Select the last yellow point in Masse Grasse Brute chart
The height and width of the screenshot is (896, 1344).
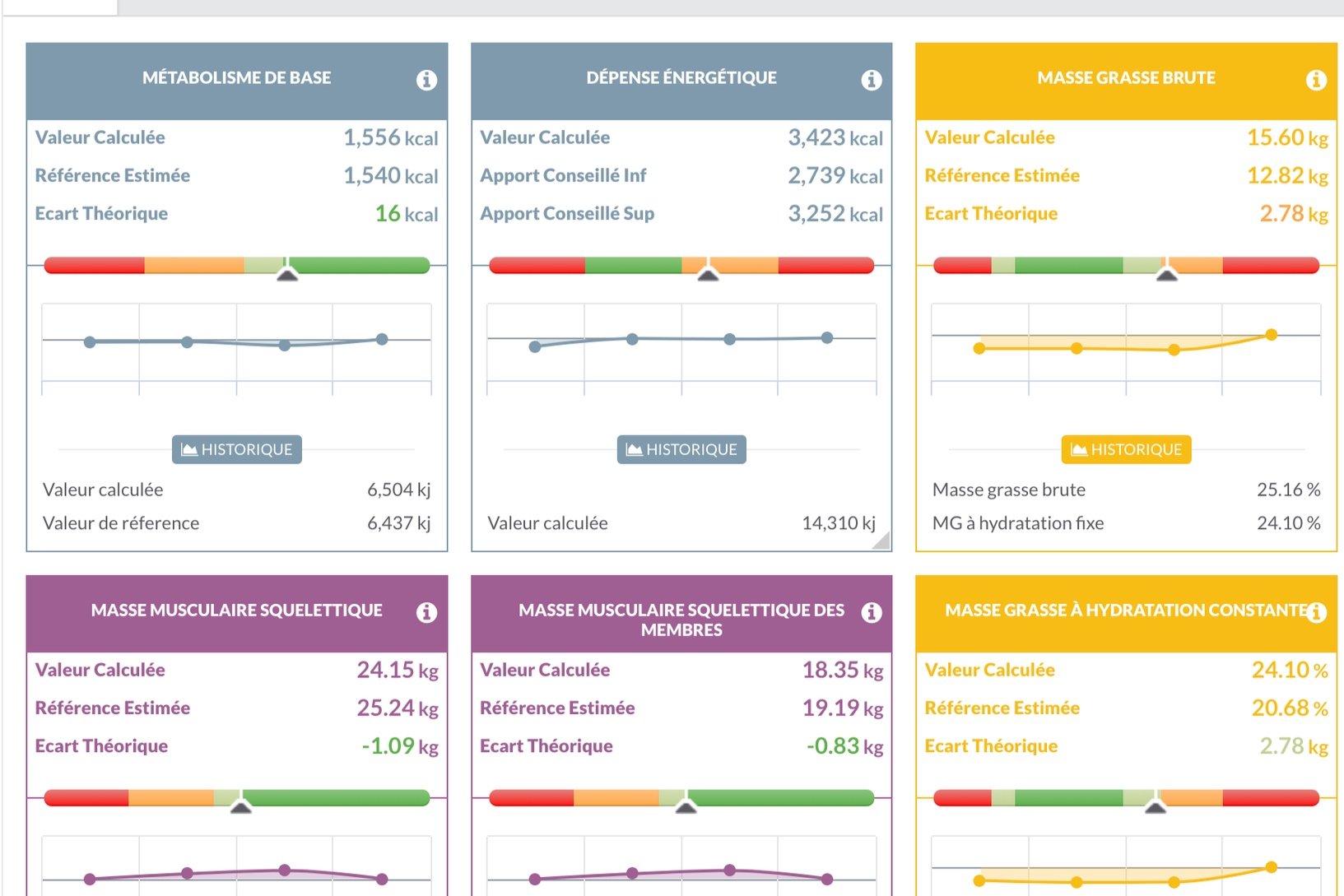pos(1272,335)
